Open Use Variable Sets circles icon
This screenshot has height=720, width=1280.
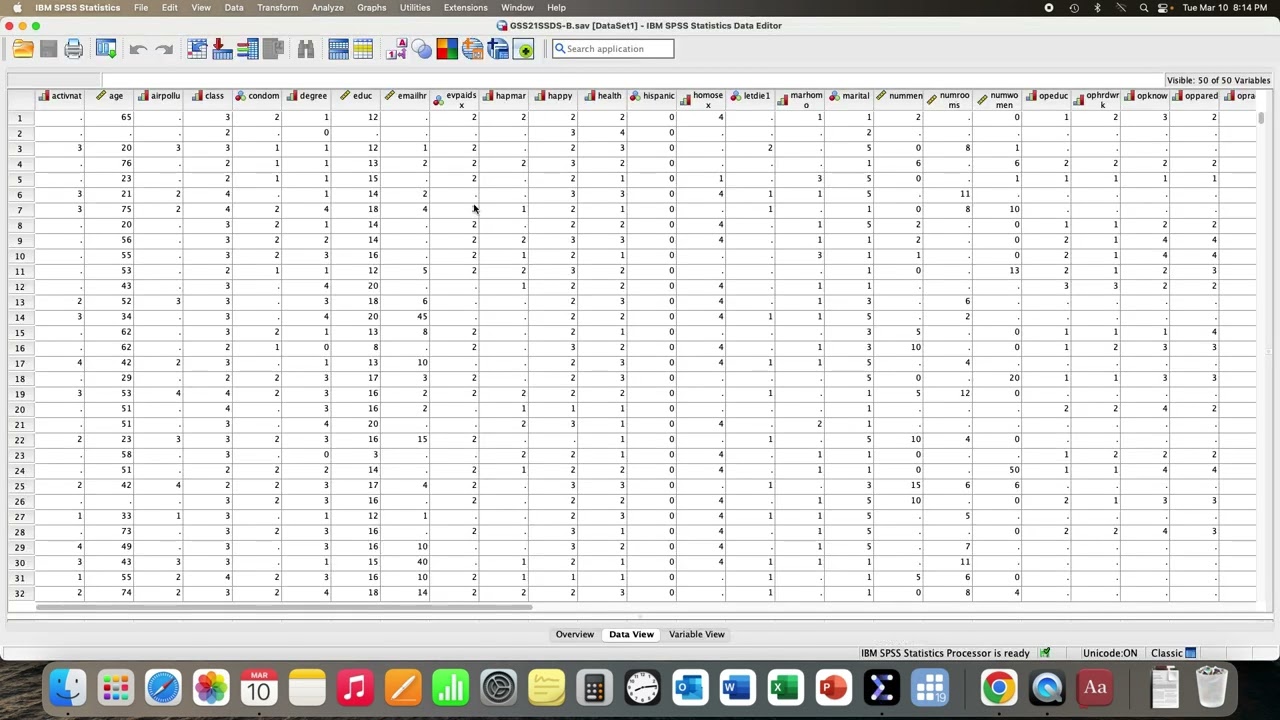tap(422, 49)
